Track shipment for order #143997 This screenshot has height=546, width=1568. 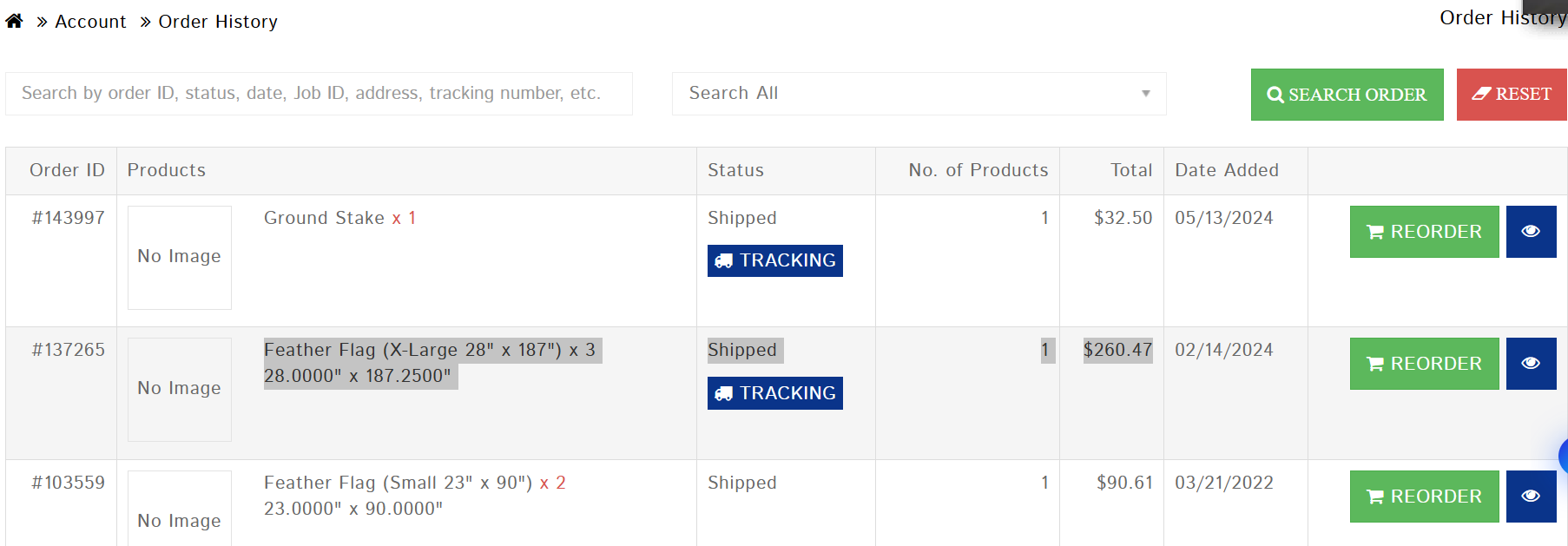774,260
